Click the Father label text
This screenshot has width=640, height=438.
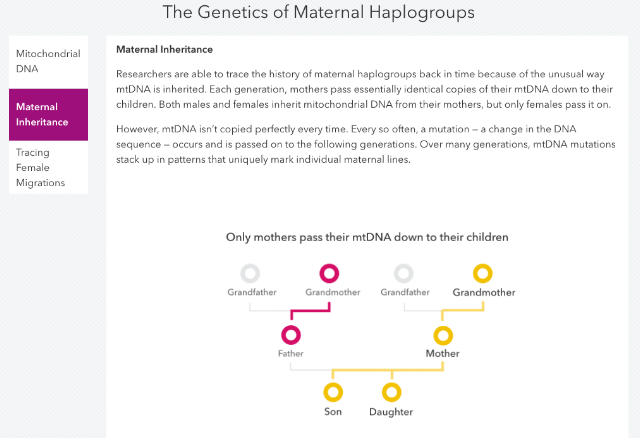[291, 354]
